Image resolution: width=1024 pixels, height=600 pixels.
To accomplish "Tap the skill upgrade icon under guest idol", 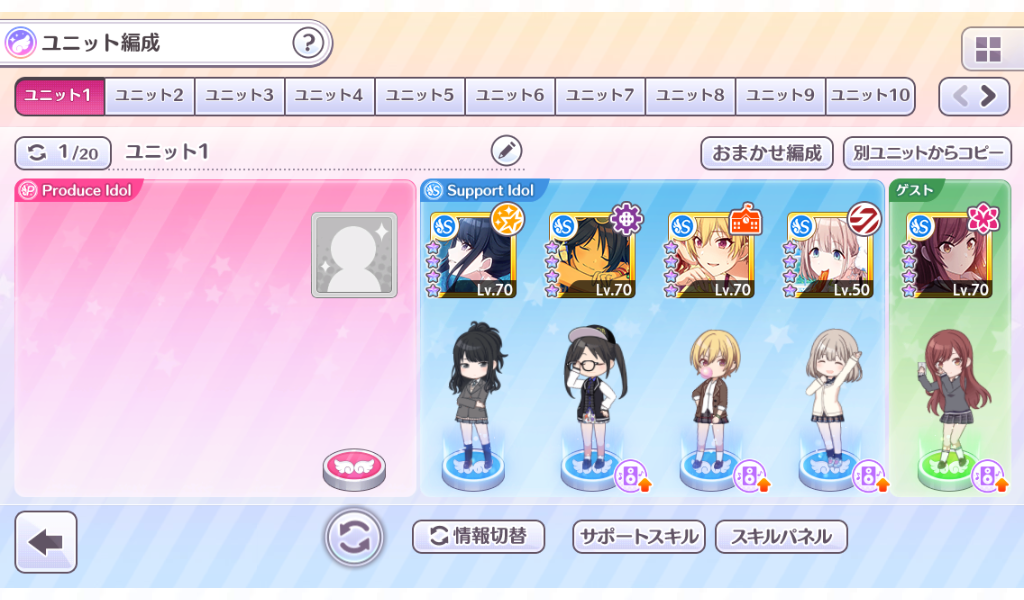I will 991,477.
